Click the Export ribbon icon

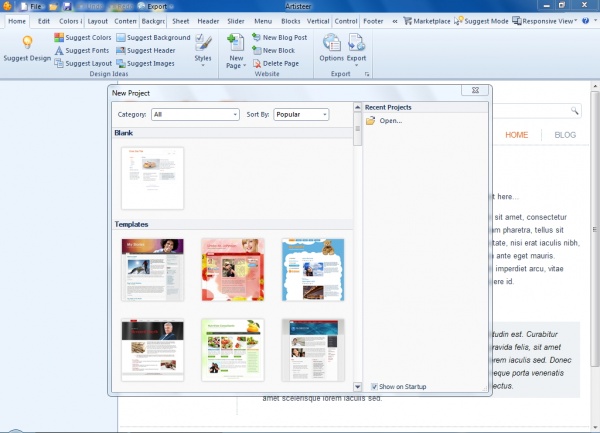point(357,43)
